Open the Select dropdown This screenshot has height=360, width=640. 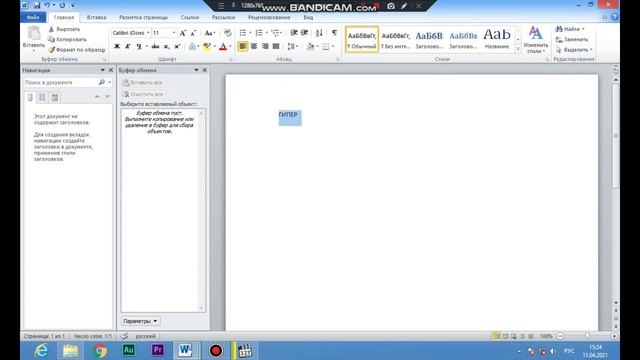click(574, 50)
